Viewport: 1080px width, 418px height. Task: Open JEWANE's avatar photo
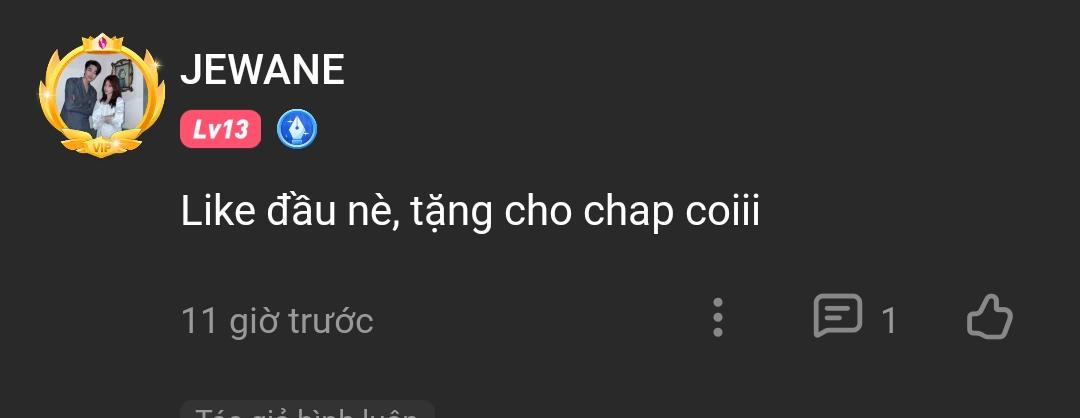tap(102, 95)
